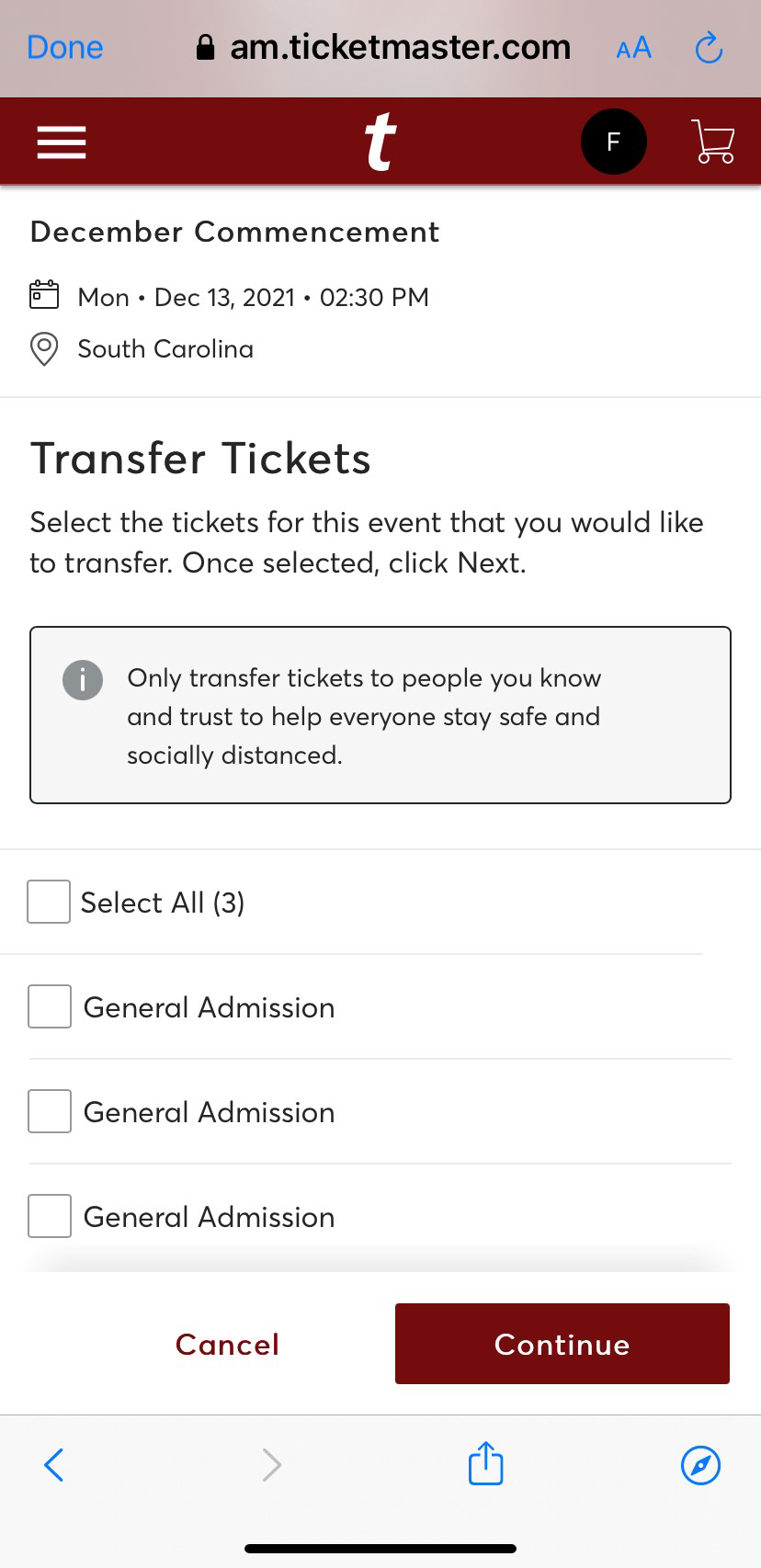761x1568 pixels.
Task: Check the Select All (3) checkbox
Action: [x=49, y=902]
